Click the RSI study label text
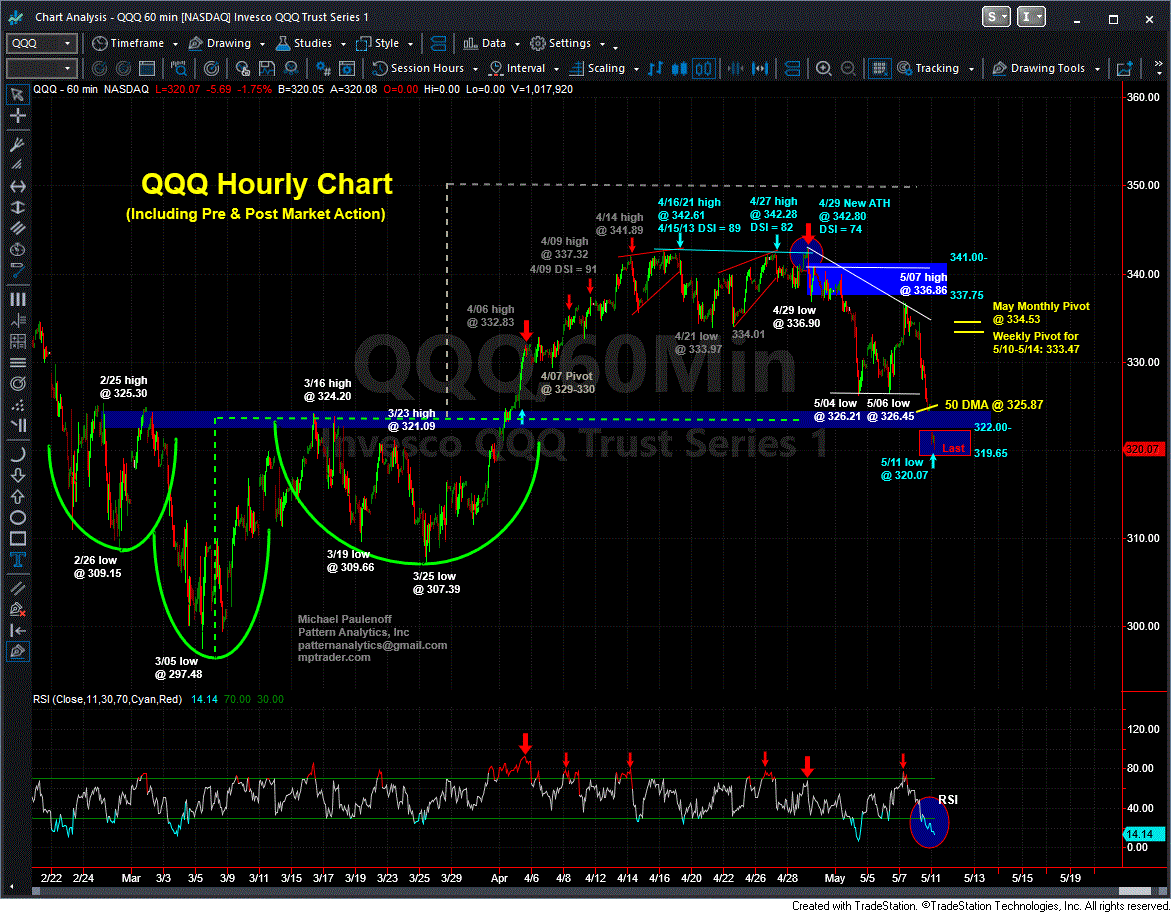This screenshot has height=912, width=1171. (x=107, y=699)
